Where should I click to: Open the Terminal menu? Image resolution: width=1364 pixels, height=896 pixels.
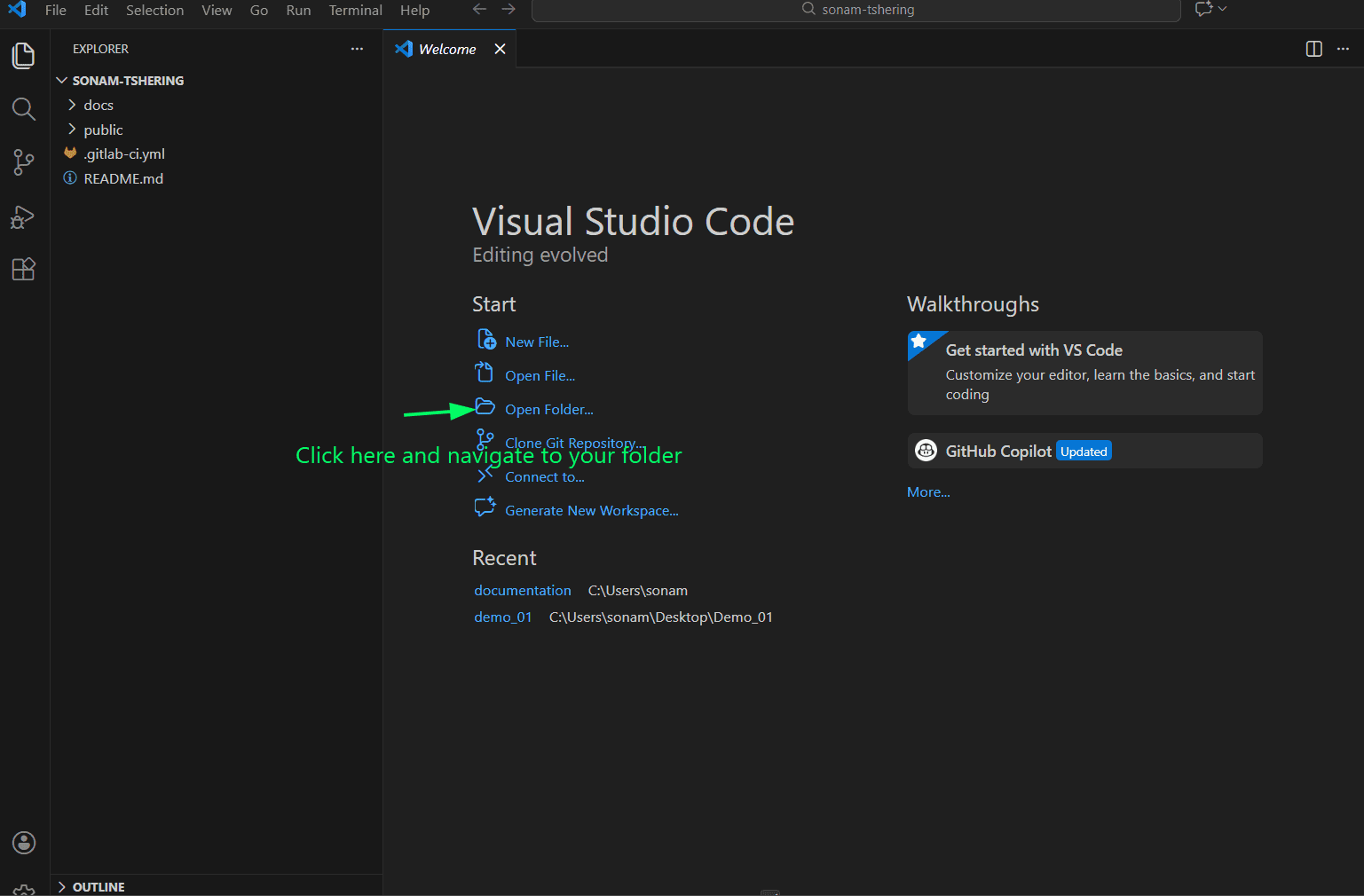pyautogui.click(x=355, y=11)
